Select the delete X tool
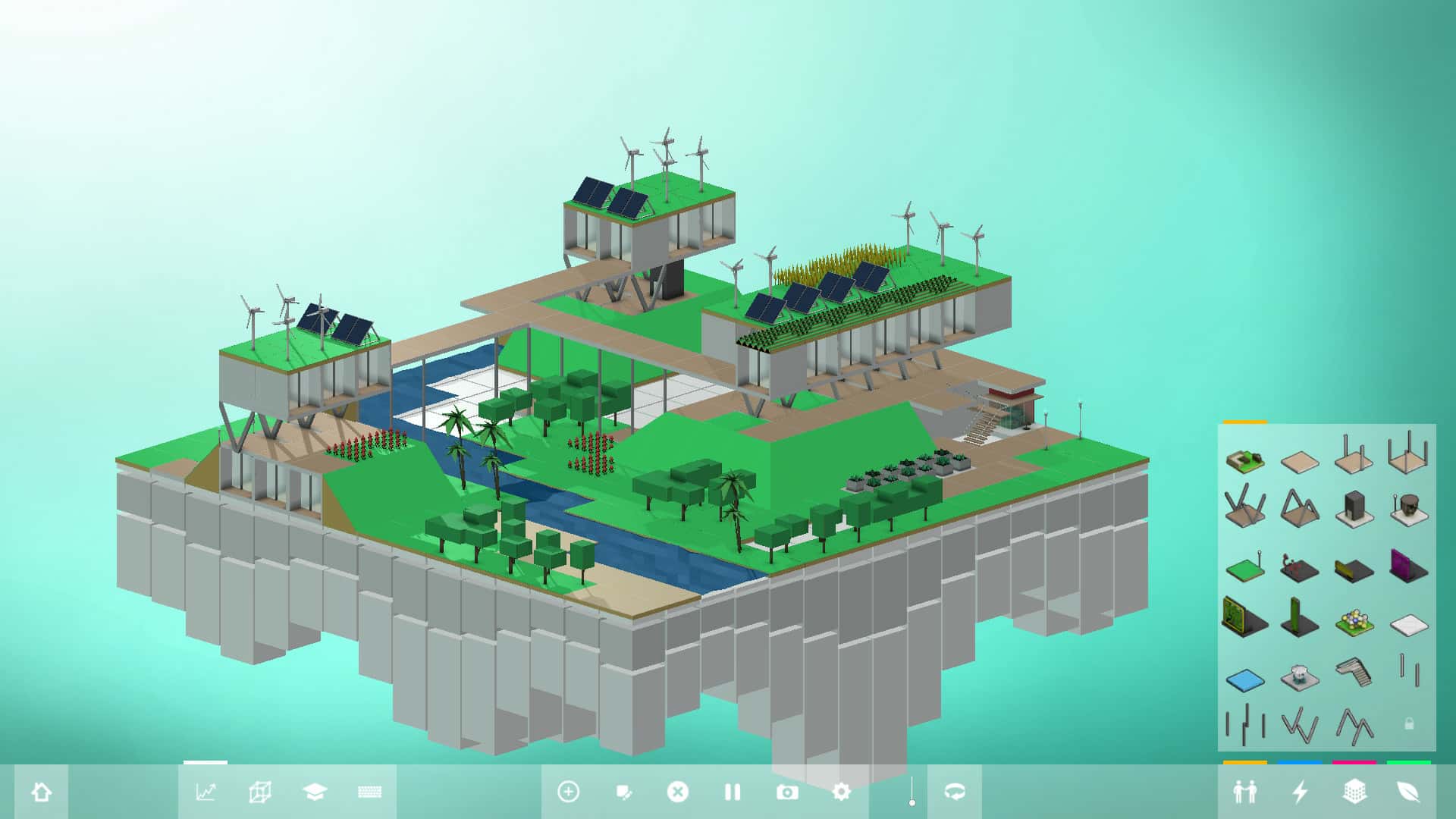The image size is (1456, 819). pyautogui.click(x=677, y=792)
